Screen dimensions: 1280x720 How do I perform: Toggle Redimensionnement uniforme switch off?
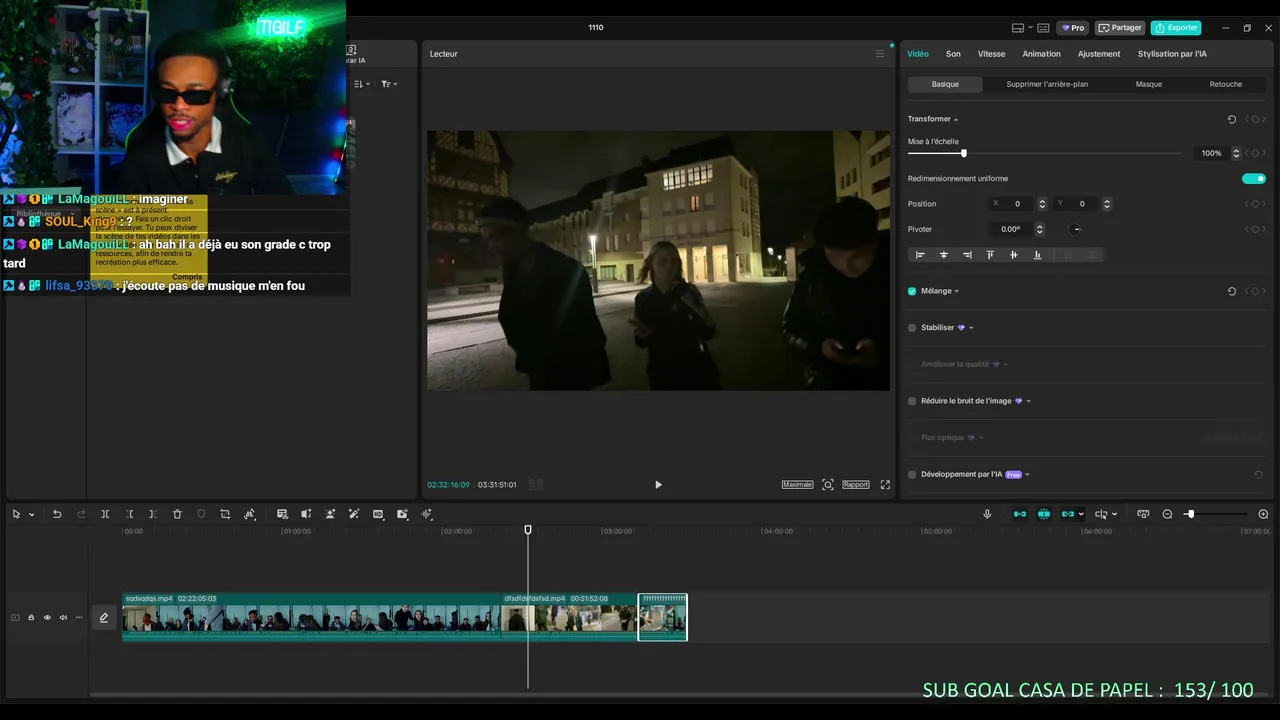point(1254,179)
